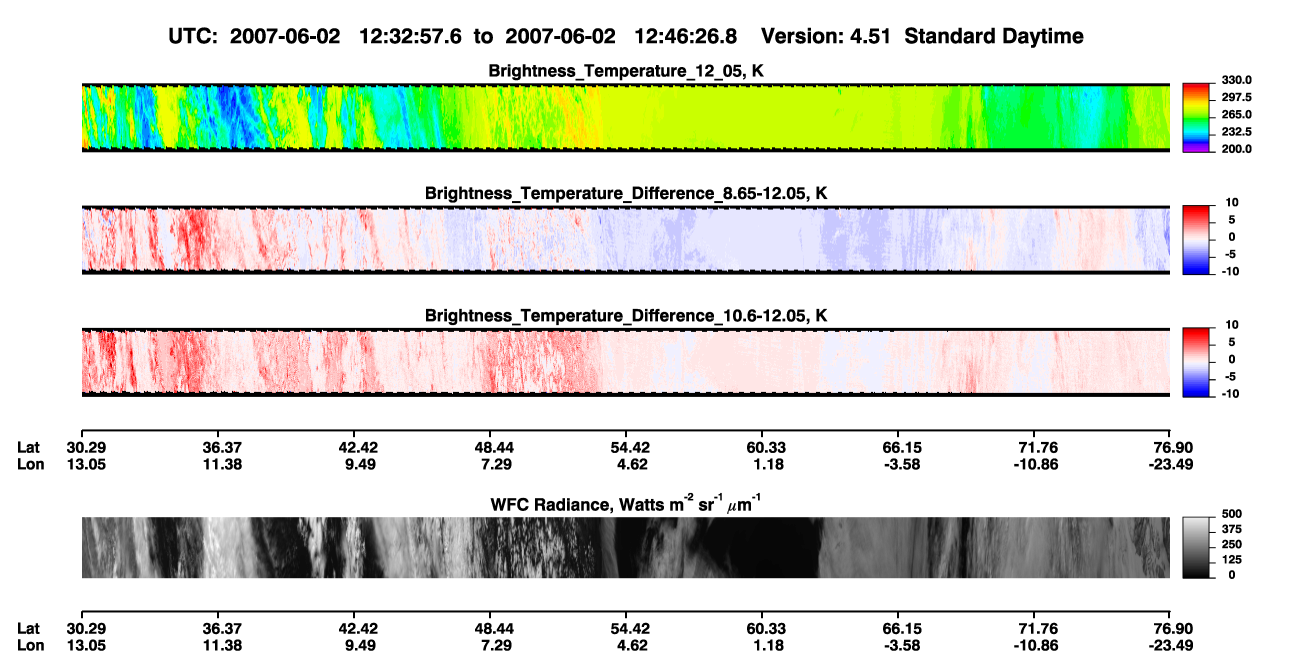The image size is (1300, 667).
Task: Click latitude '60.33' on the axis under the WFC panel
Action: (762, 629)
